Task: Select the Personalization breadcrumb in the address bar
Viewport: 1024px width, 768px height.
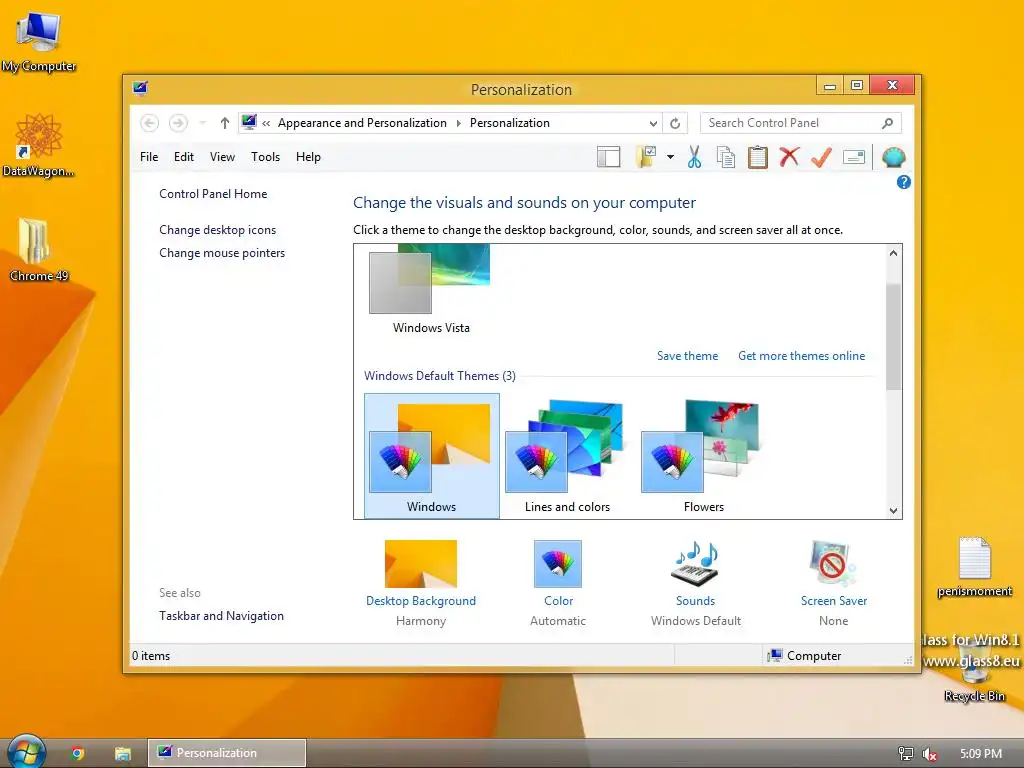Action: point(509,123)
